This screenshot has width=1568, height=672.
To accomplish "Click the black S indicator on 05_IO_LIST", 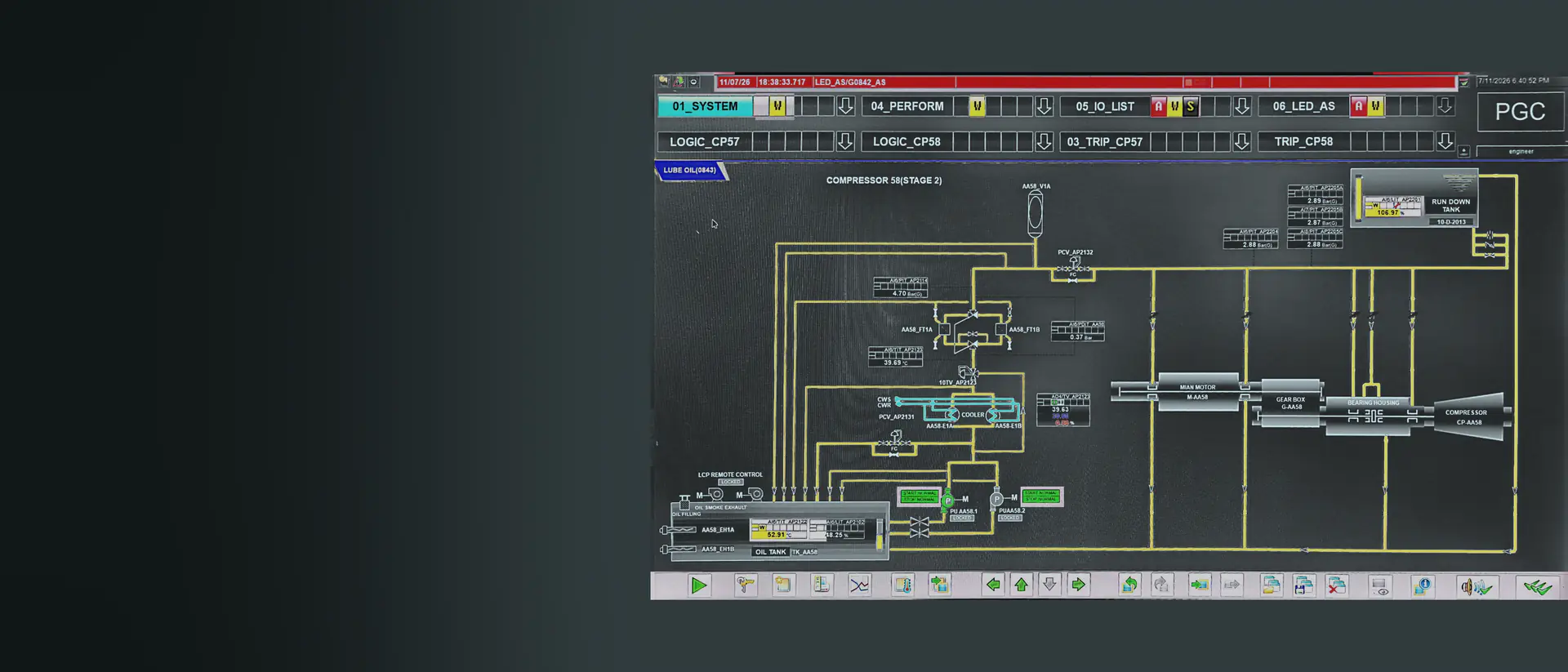I will point(1191,106).
